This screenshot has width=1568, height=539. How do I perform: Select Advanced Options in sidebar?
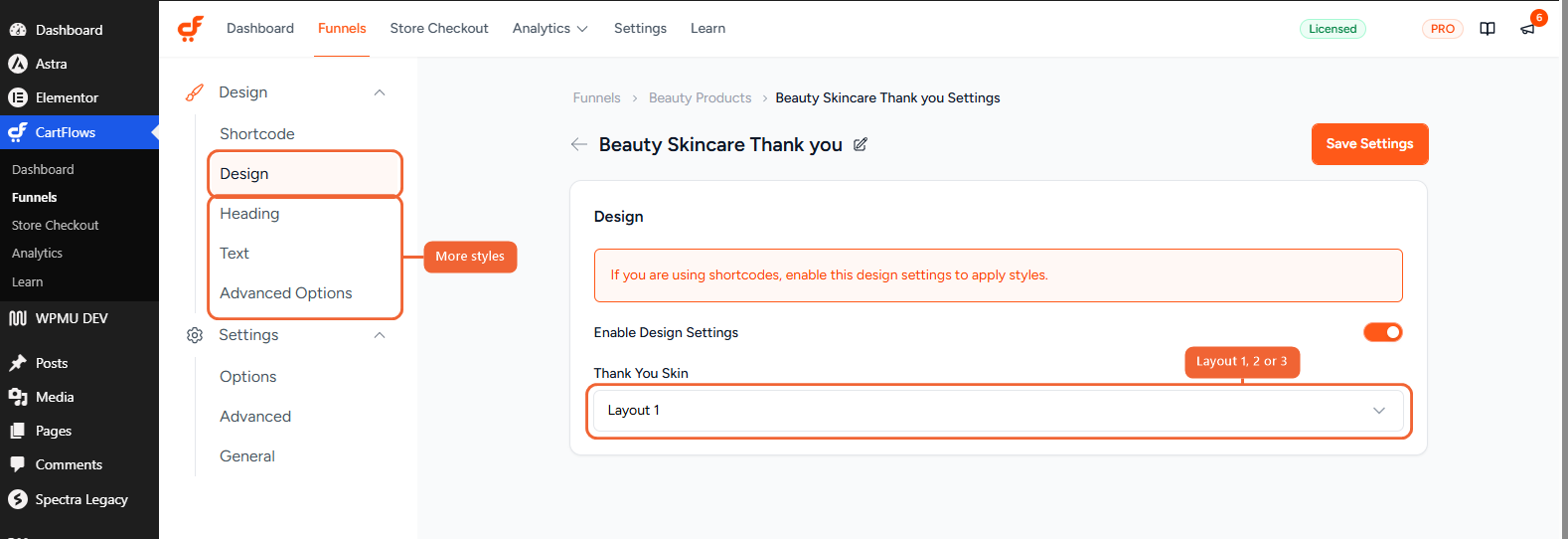286,293
